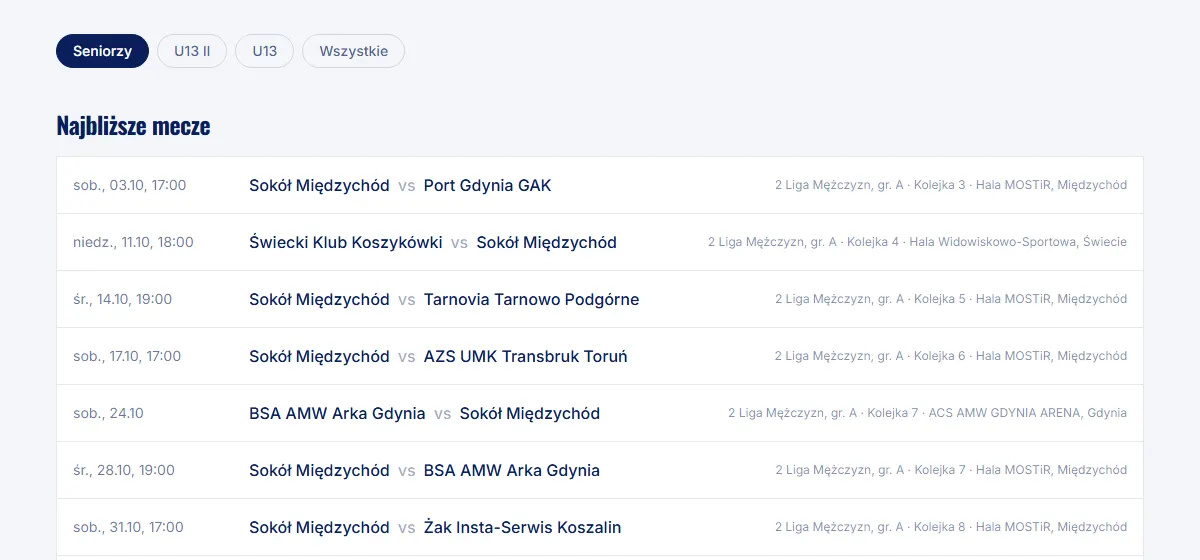Switch to the U13 II filter
This screenshot has width=1200, height=560.
tap(192, 51)
